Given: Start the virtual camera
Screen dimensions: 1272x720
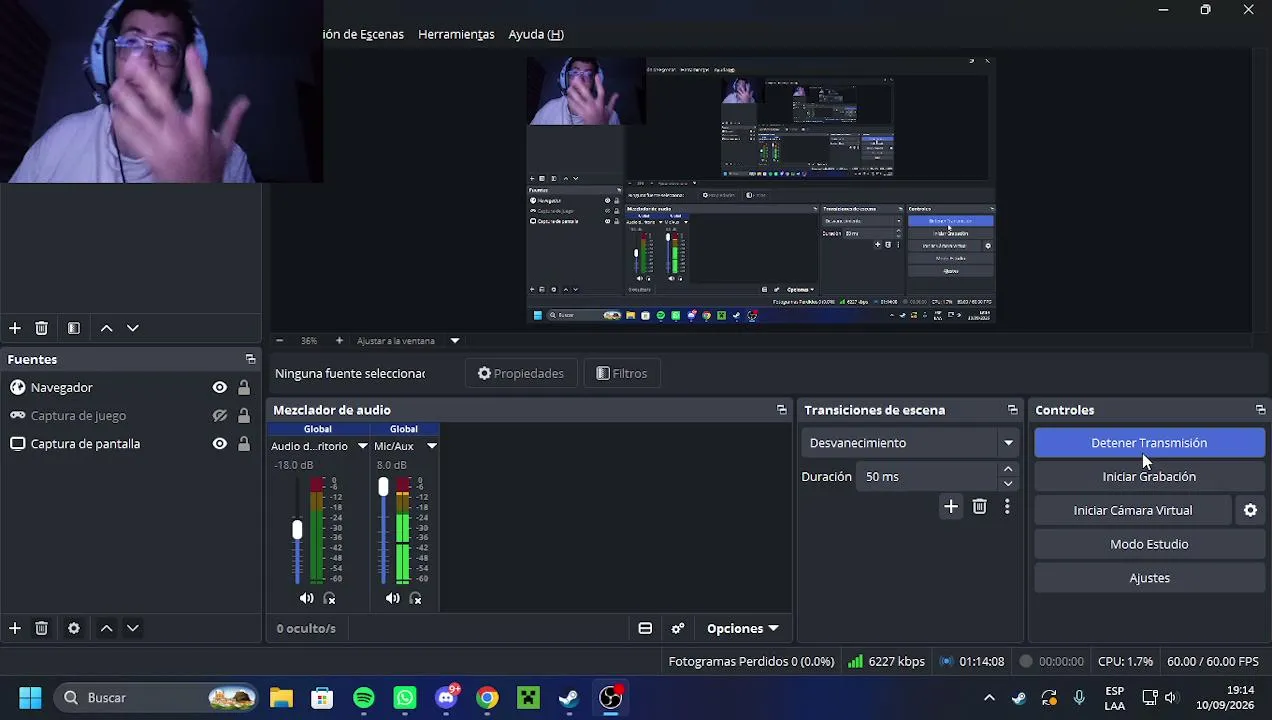Looking at the screenshot, I should click(x=1133, y=510).
